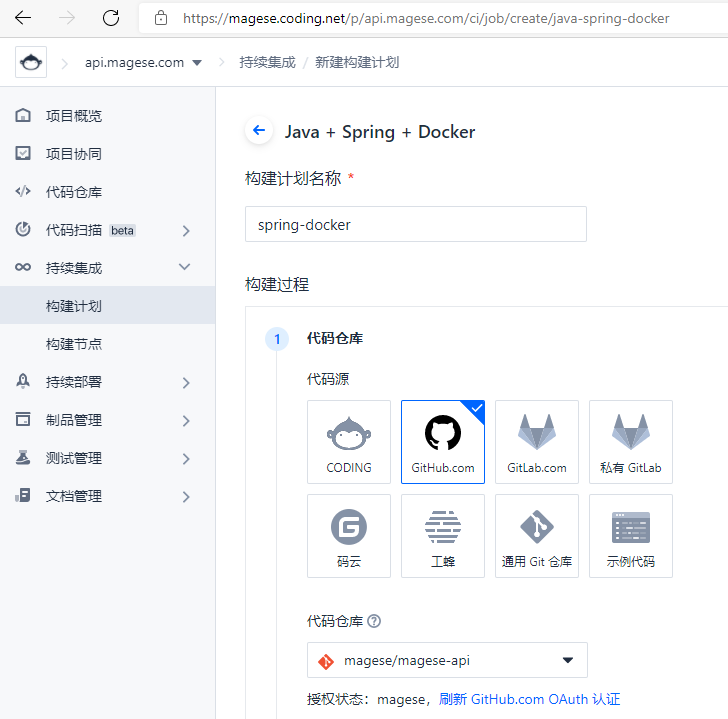Viewport: 728px width, 719px height.
Task: Open the 持续集成 breadcrumb link
Action: (267, 62)
